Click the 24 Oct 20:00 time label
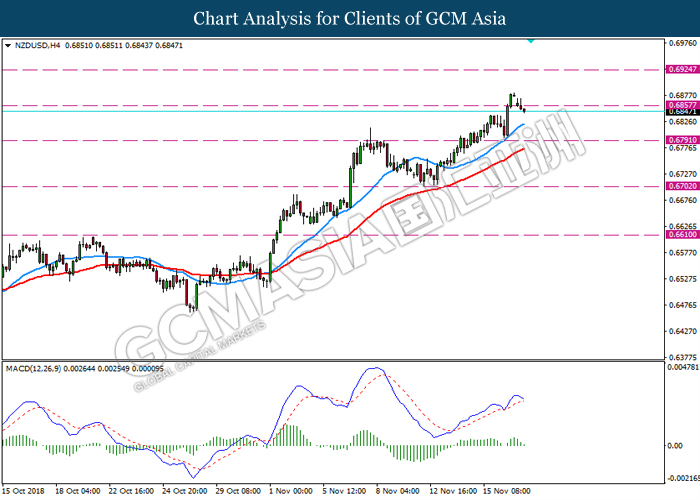This screenshot has width=700, height=500. 185,491
